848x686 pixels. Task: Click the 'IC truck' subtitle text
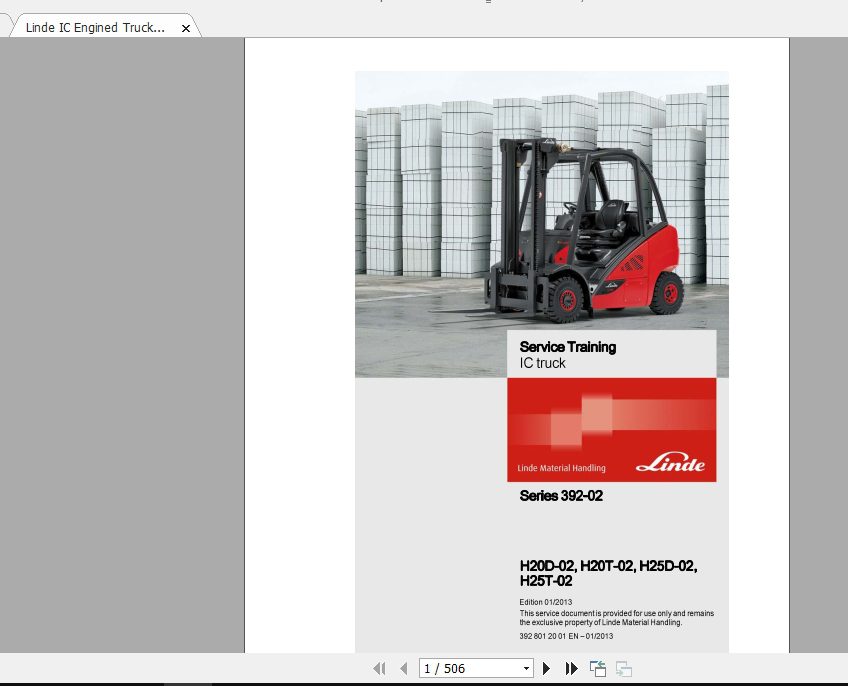(x=542, y=363)
